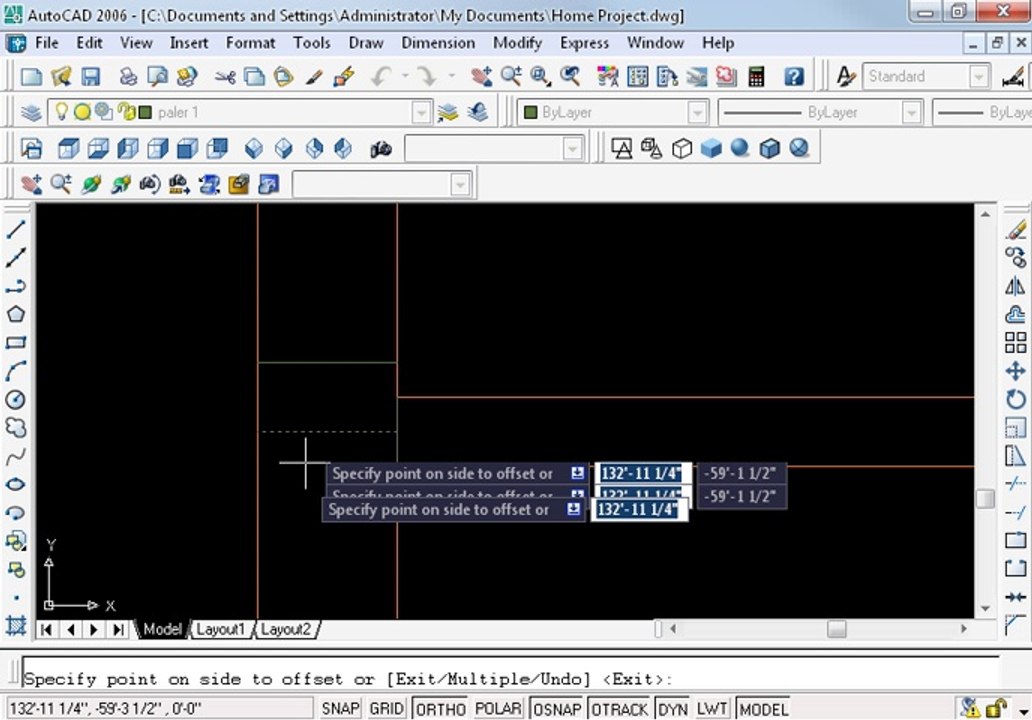
Task: Click the Gouraud shaded sphere icon
Action: click(x=740, y=147)
